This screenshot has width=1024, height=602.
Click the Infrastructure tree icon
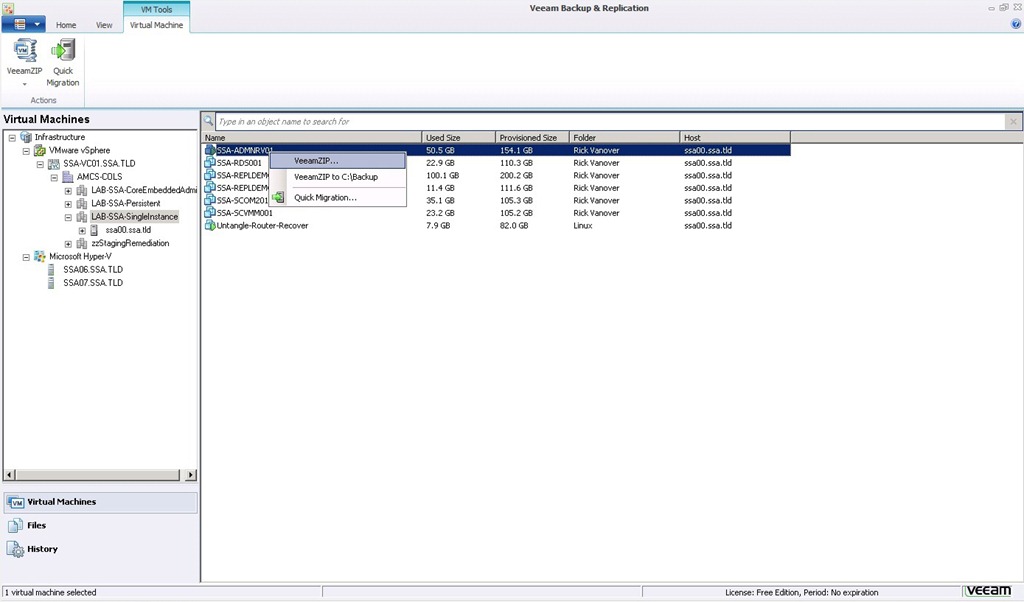[x=26, y=137]
